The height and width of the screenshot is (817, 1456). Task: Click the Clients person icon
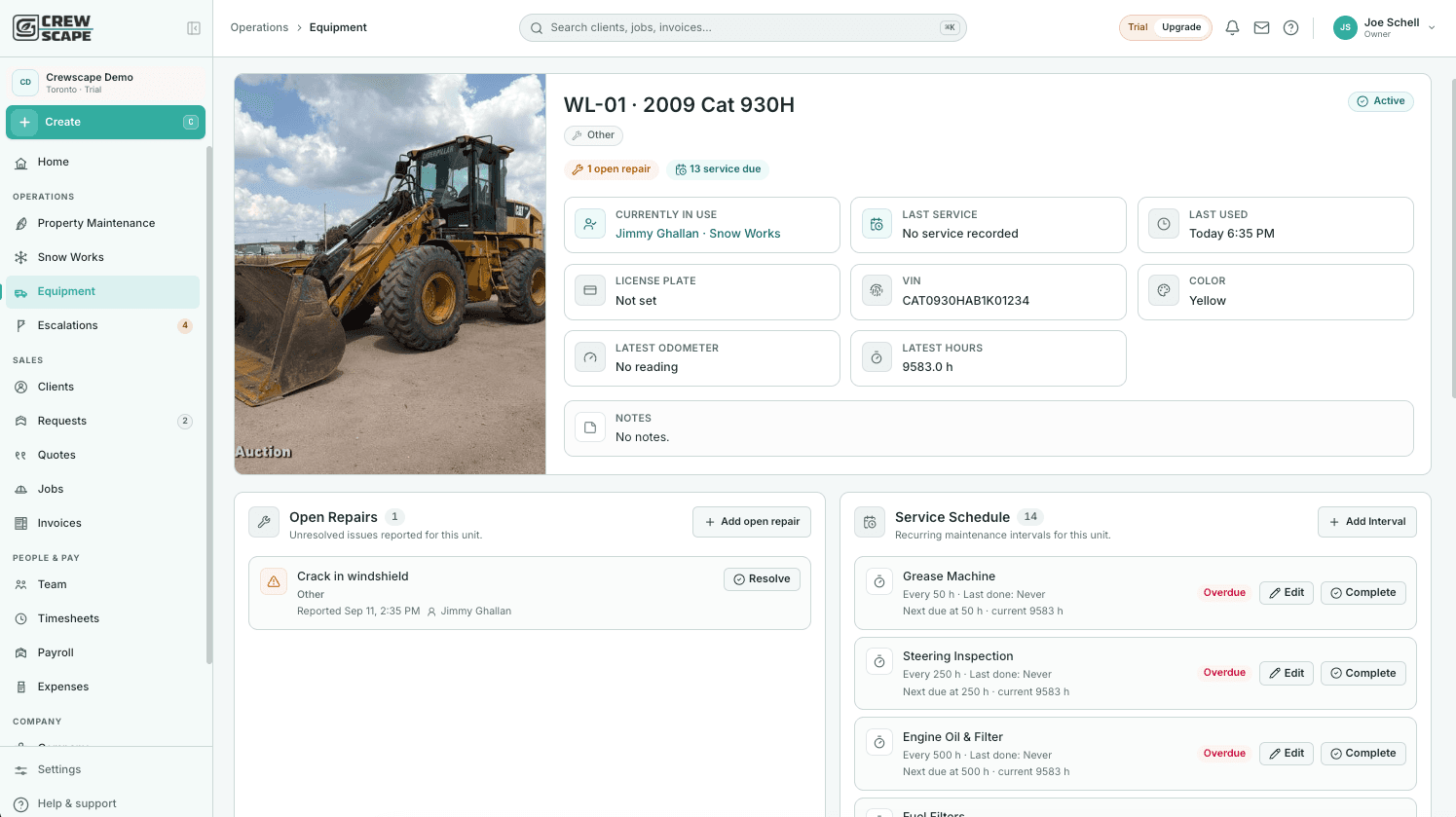(21, 387)
